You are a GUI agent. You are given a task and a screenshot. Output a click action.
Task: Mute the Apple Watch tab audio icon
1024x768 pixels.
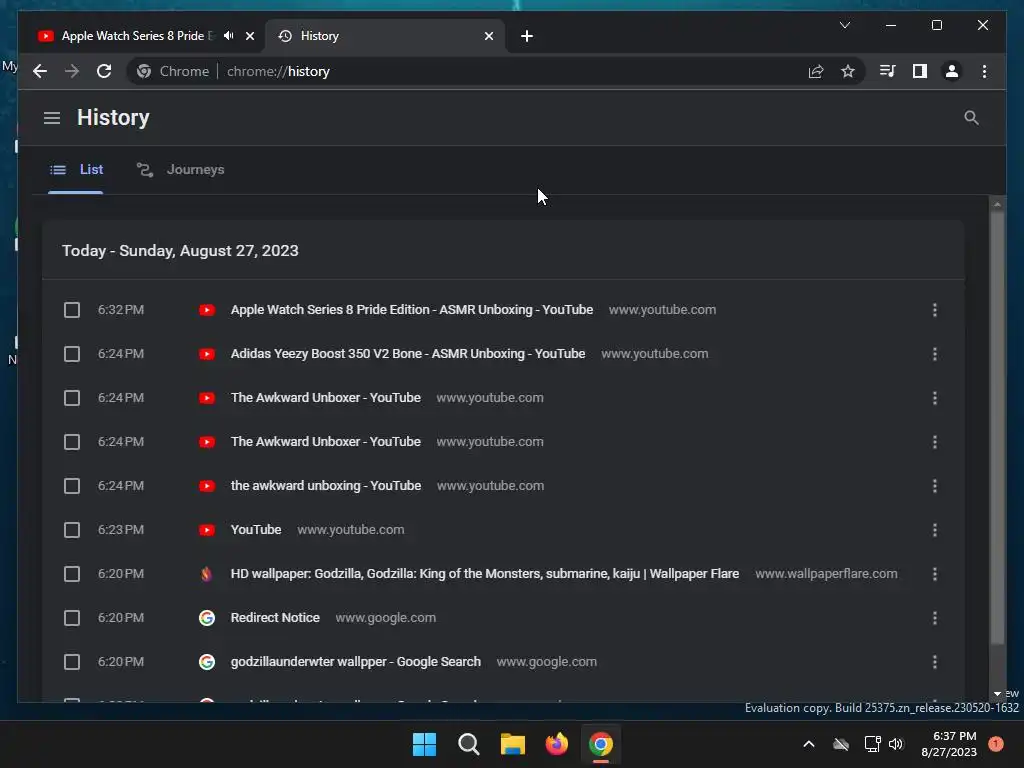pyautogui.click(x=229, y=36)
